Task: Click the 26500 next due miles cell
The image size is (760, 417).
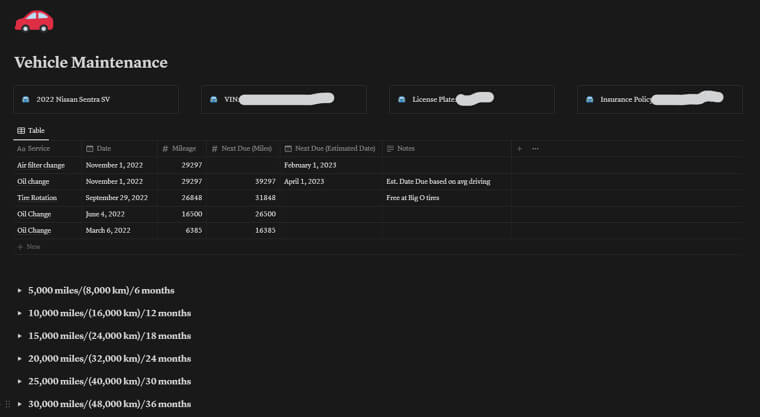Action: 243,214
